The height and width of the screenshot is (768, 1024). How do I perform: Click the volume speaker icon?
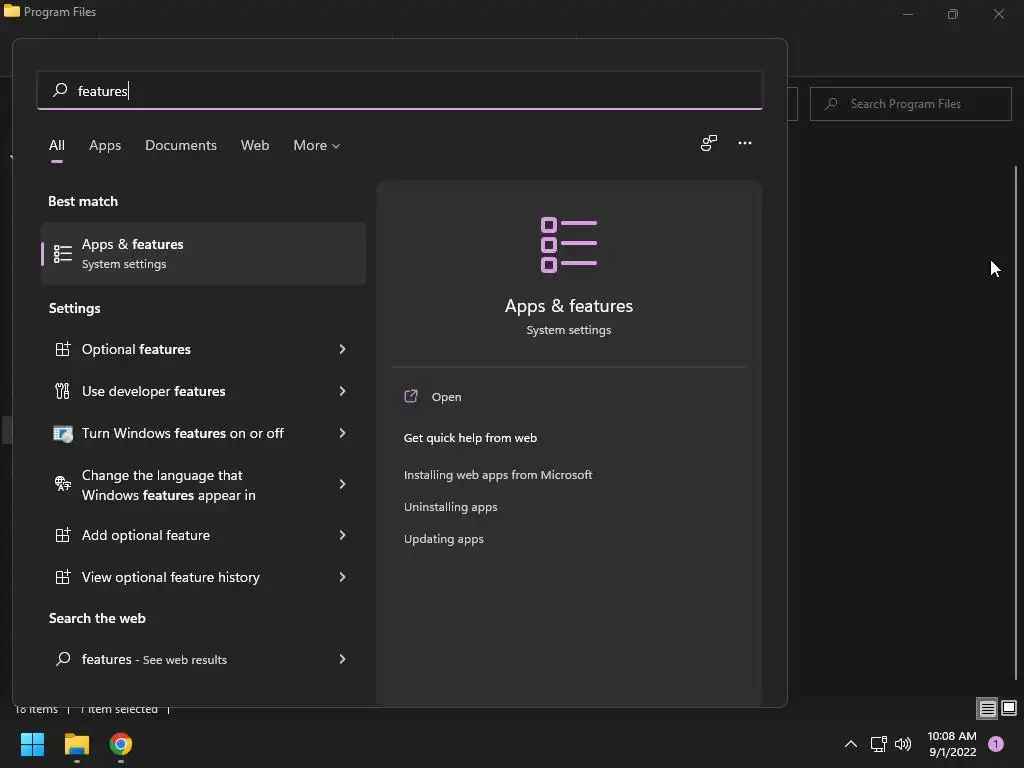tap(903, 744)
